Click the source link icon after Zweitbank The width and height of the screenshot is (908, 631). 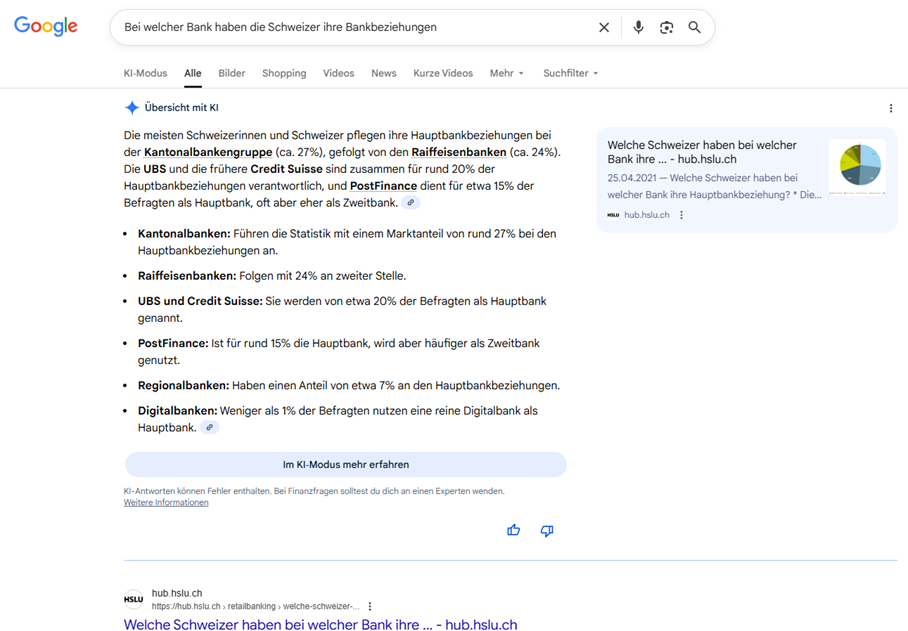(x=410, y=203)
